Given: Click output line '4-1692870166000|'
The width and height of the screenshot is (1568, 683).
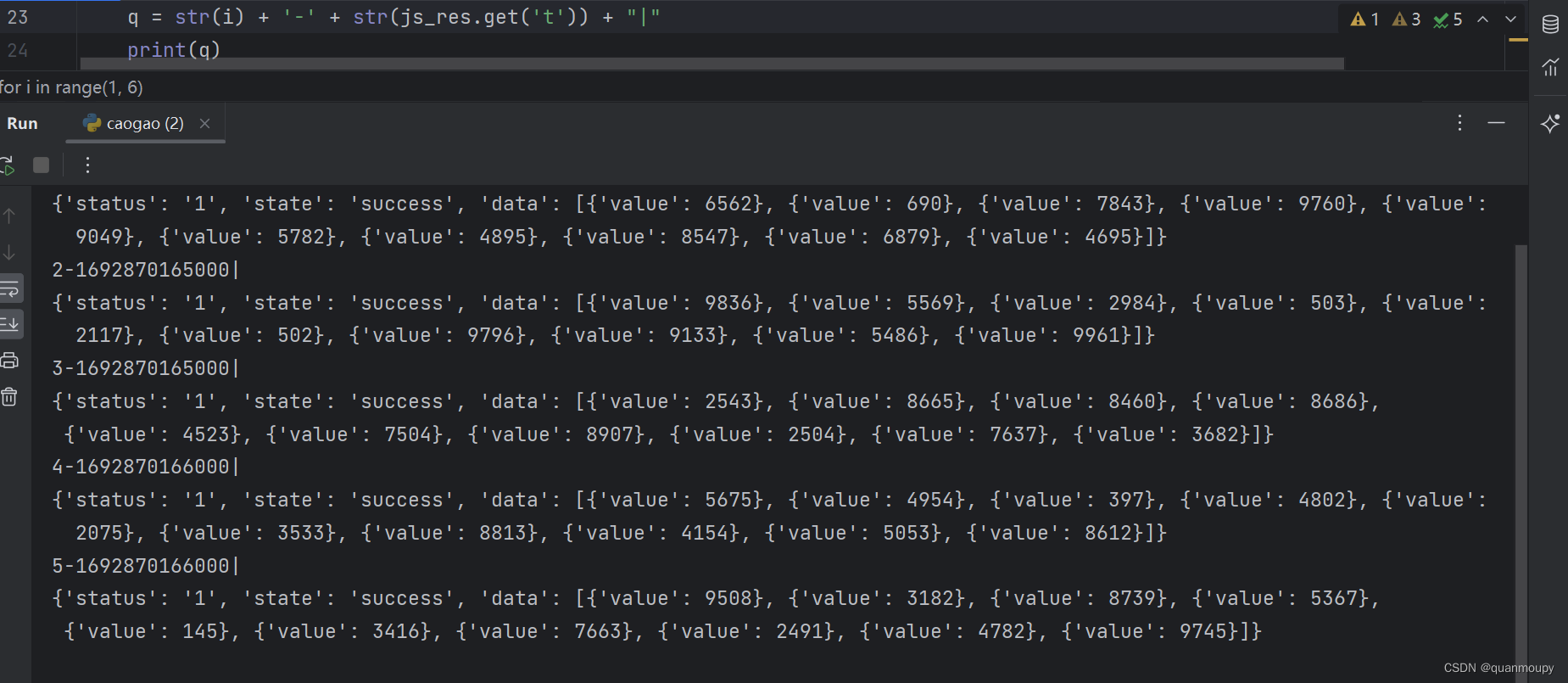Looking at the screenshot, I should [146, 467].
